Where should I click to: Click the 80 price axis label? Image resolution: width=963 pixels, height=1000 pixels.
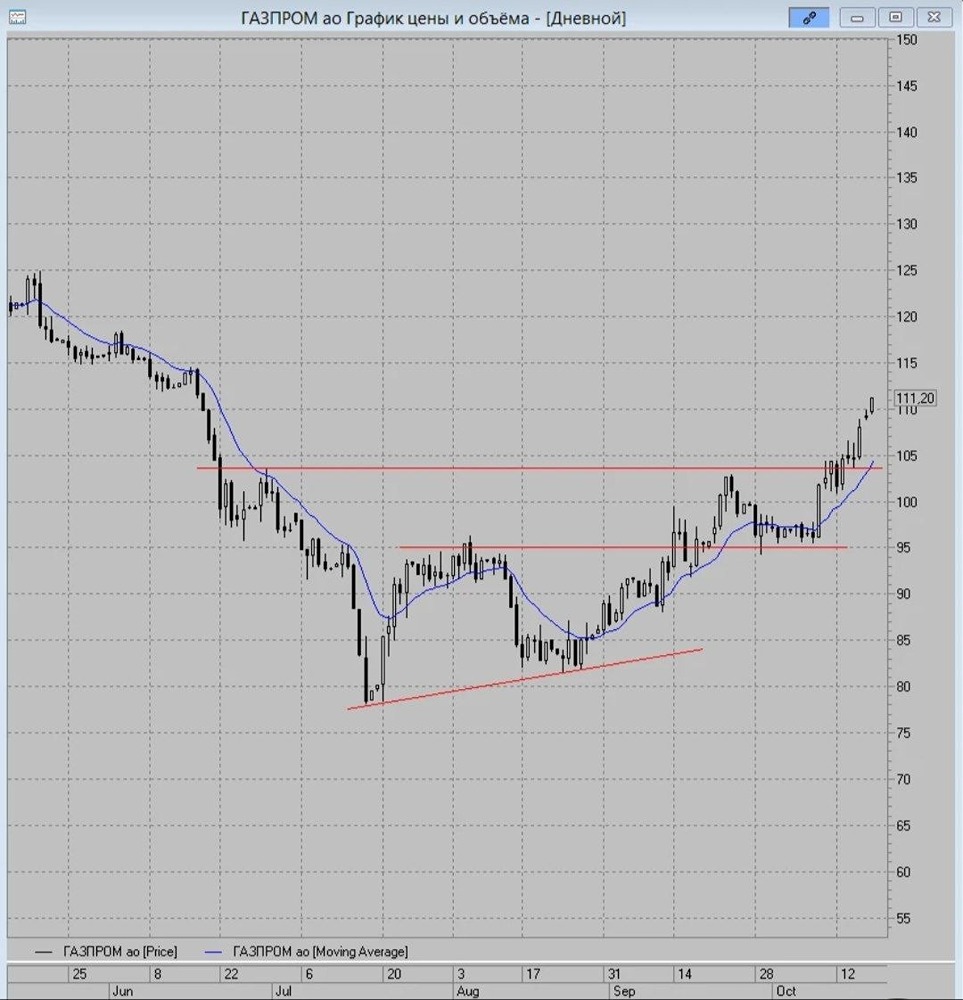coord(904,687)
